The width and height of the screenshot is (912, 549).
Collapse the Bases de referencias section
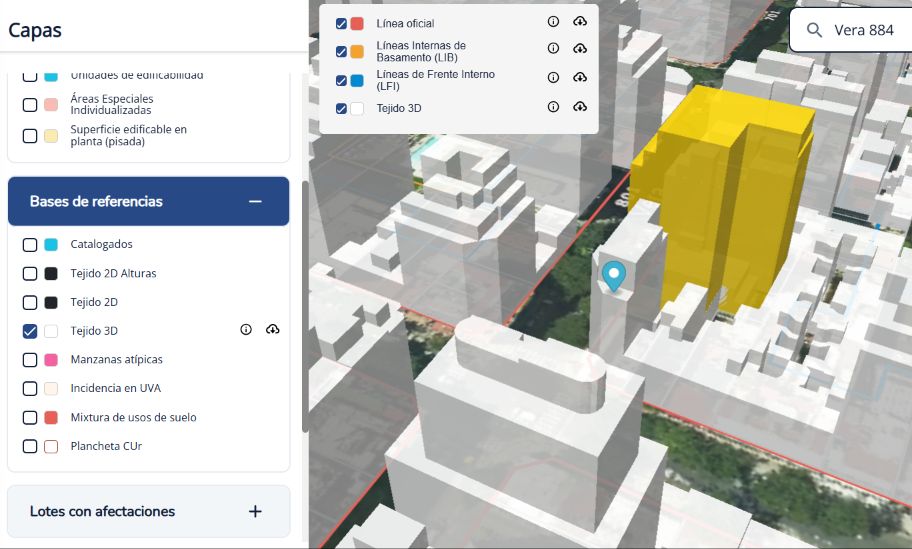click(x=255, y=201)
